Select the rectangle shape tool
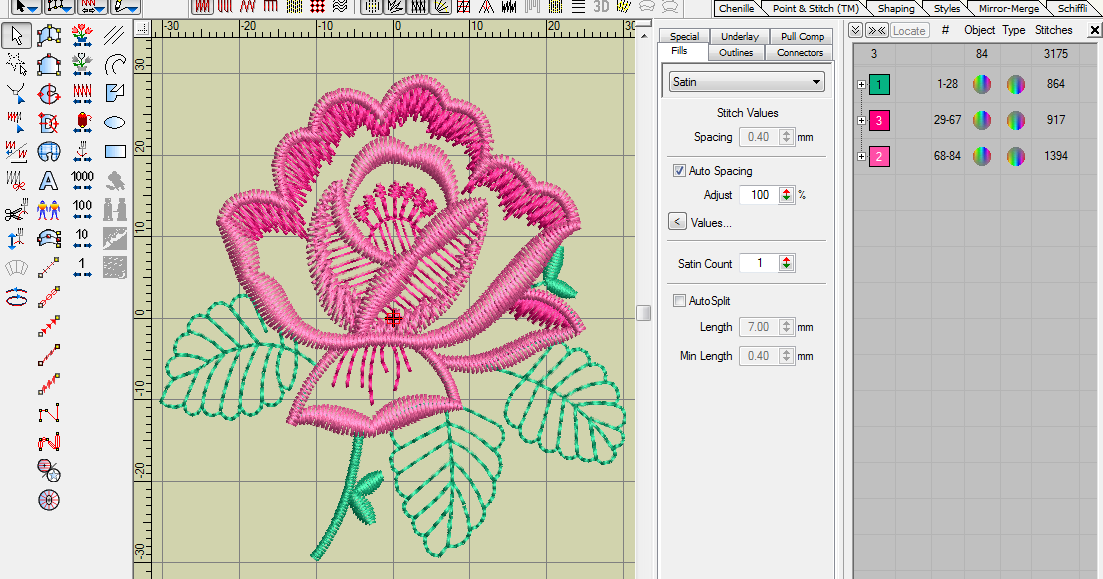The width and height of the screenshot is (1103, 579). click(x=115, y=151)
